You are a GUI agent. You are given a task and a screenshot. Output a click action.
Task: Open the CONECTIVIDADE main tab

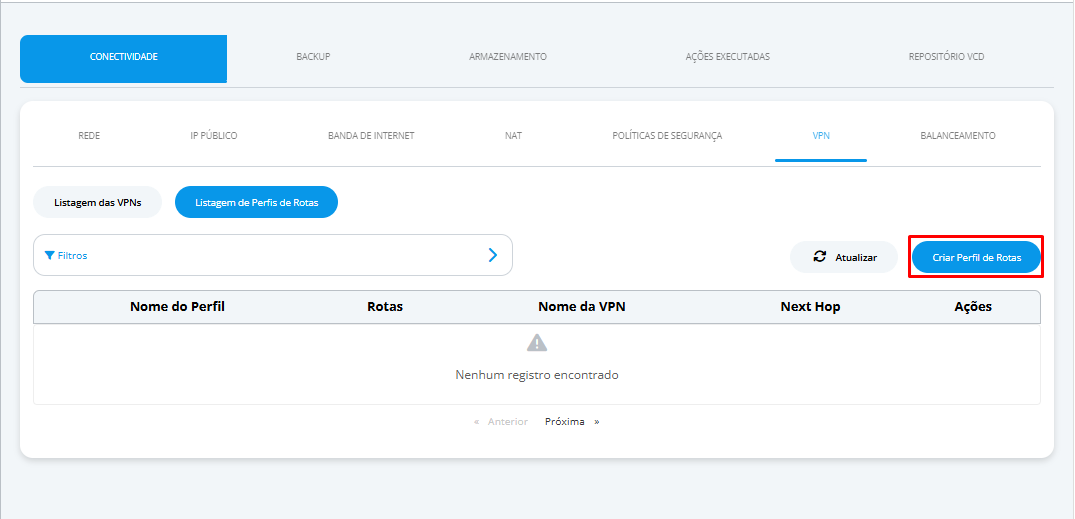point(123,59)
